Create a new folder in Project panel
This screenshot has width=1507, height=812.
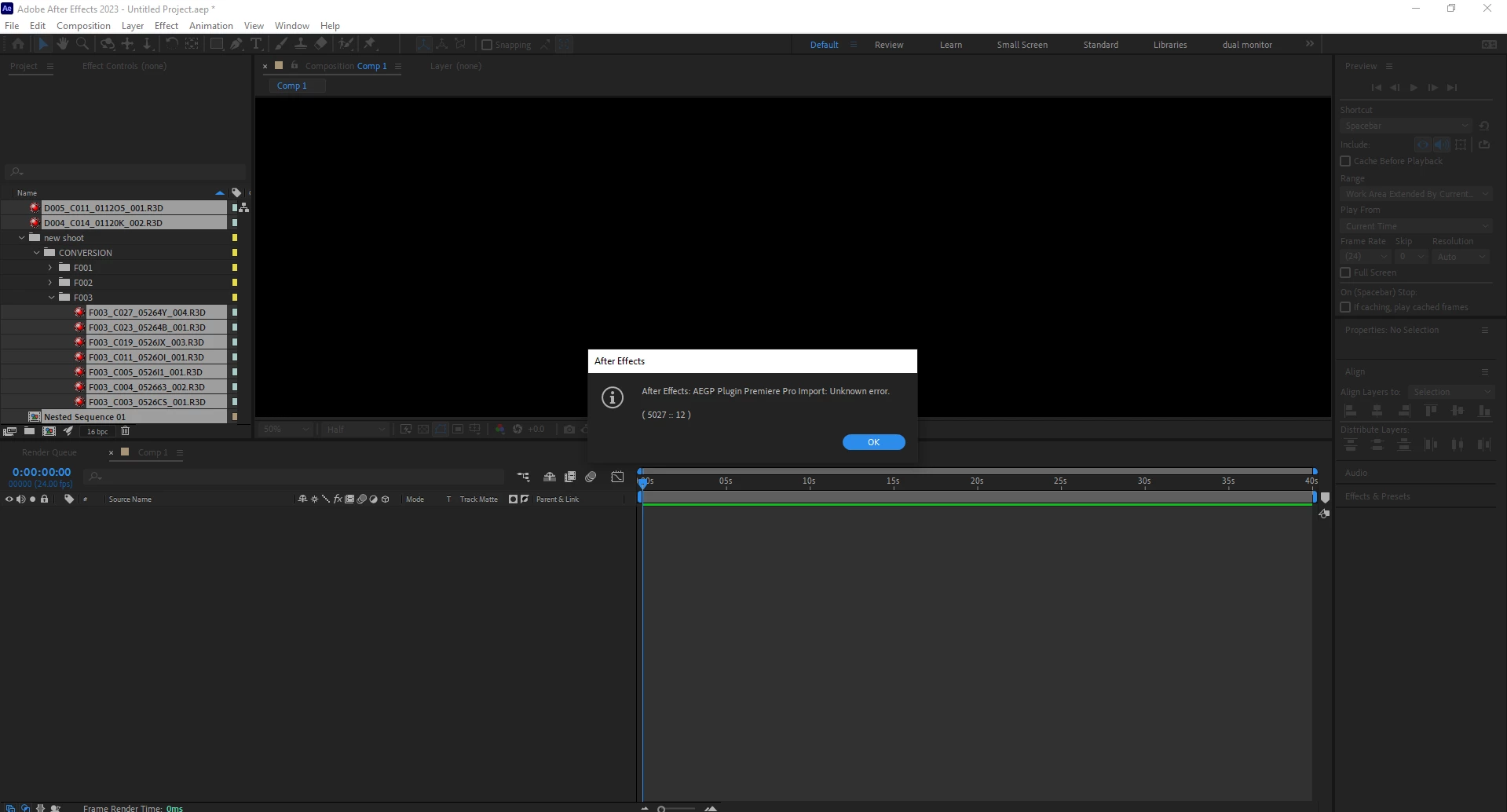29,431
